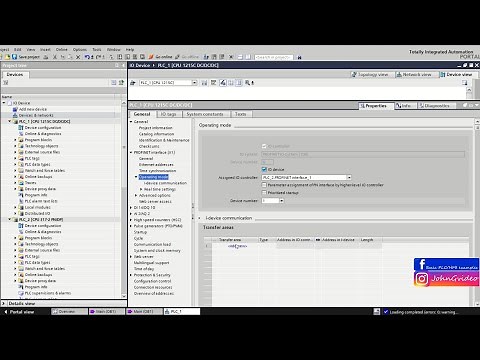Click the Device configuration icon under PLC_2
480x360 pixels.
pyautogui.click(x=21, y=226)
